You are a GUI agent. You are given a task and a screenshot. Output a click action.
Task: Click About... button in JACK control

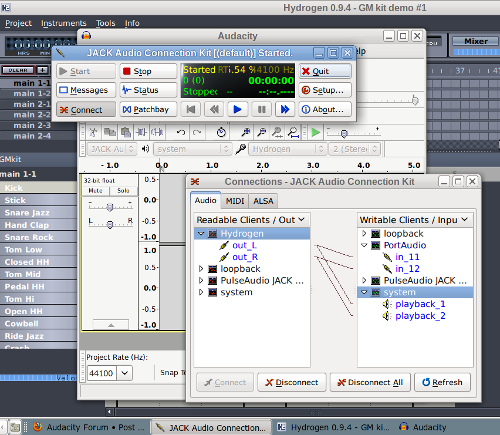point(325,109)
